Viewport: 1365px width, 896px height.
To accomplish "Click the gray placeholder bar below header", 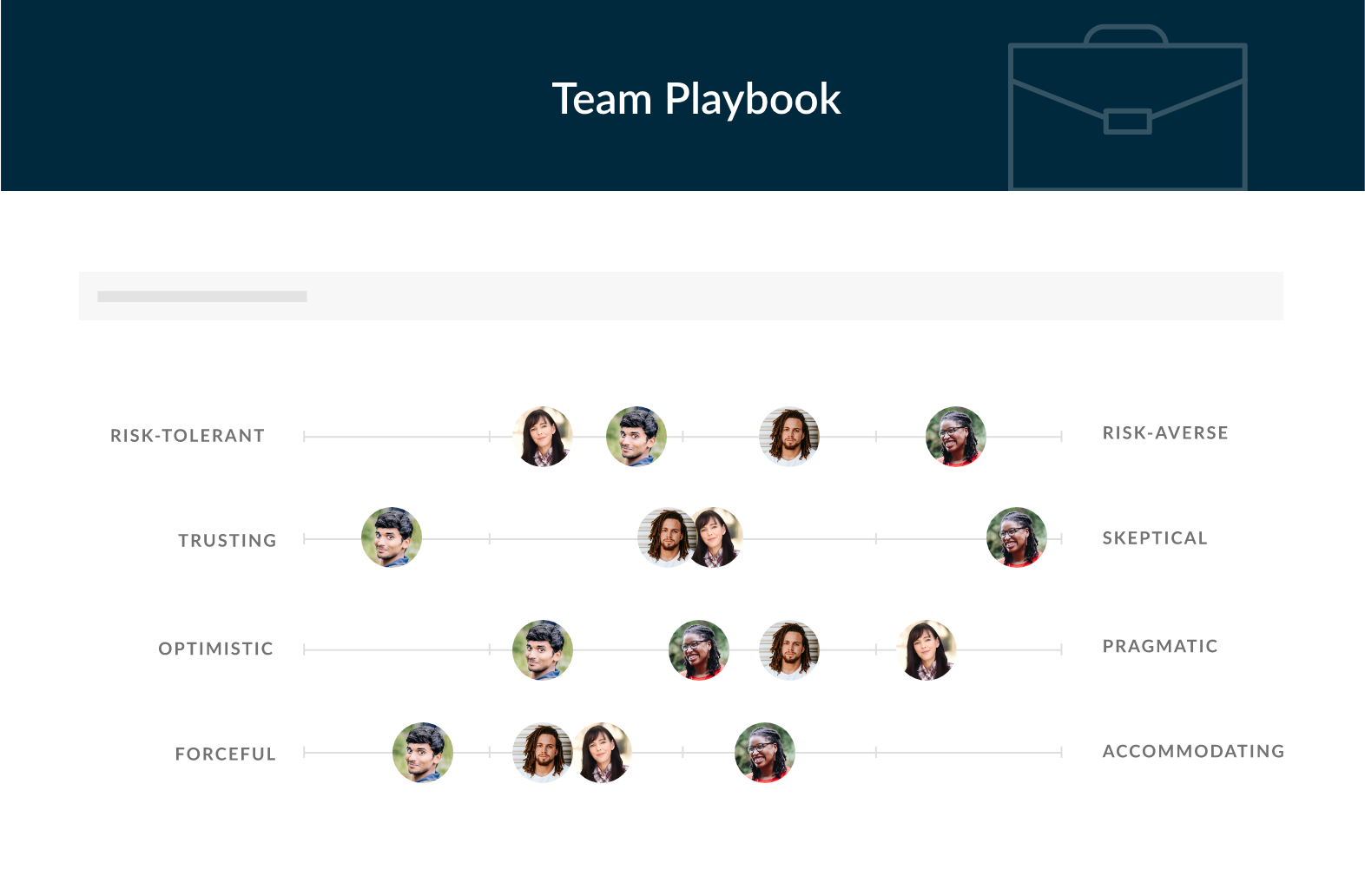I will [x=202, y=297].
